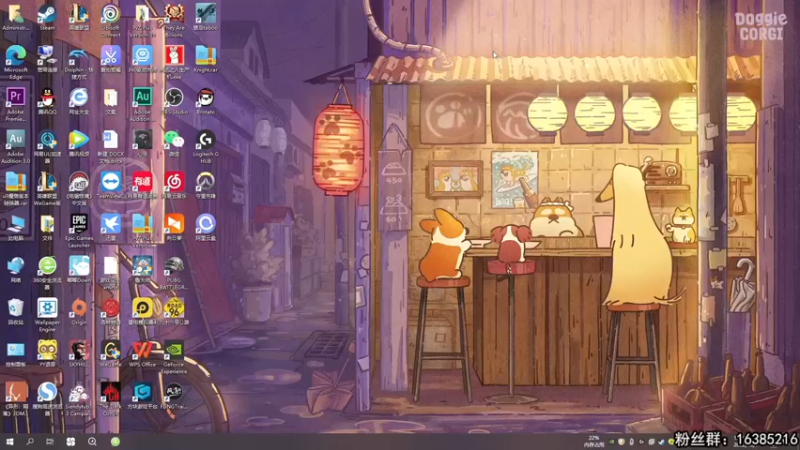Open the Xunlei blue bird shortcut
Screen dimensions: 800x450
pyautogui.click(x=111, y=228)
